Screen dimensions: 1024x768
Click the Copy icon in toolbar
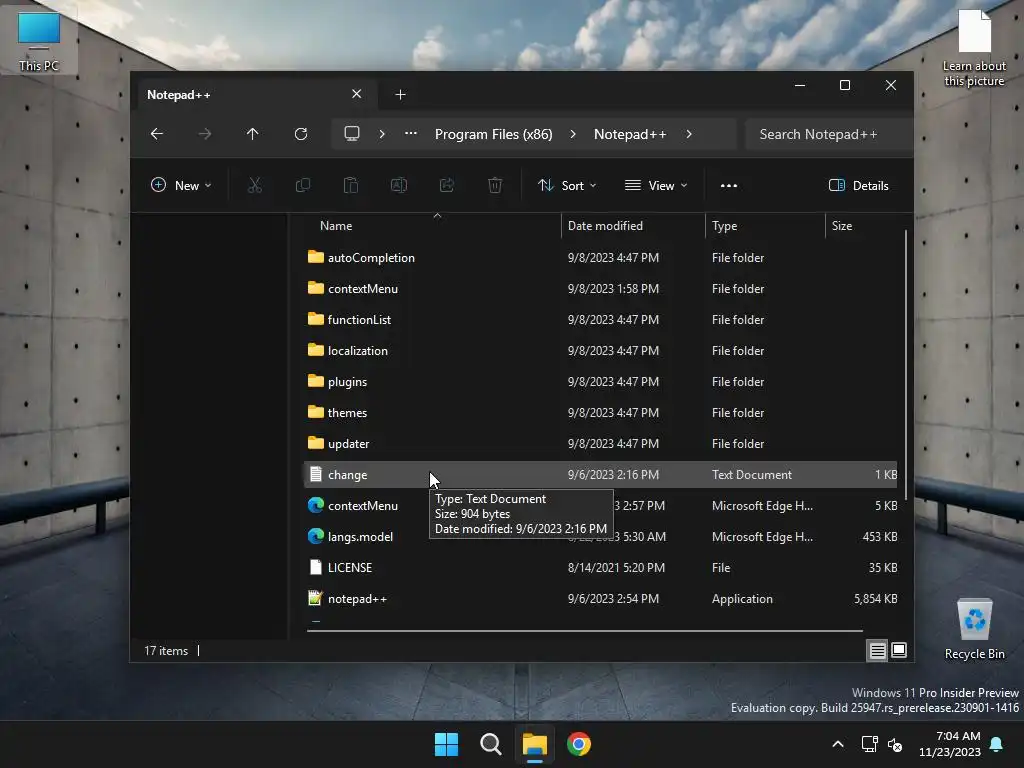click(x=302, y=185)
